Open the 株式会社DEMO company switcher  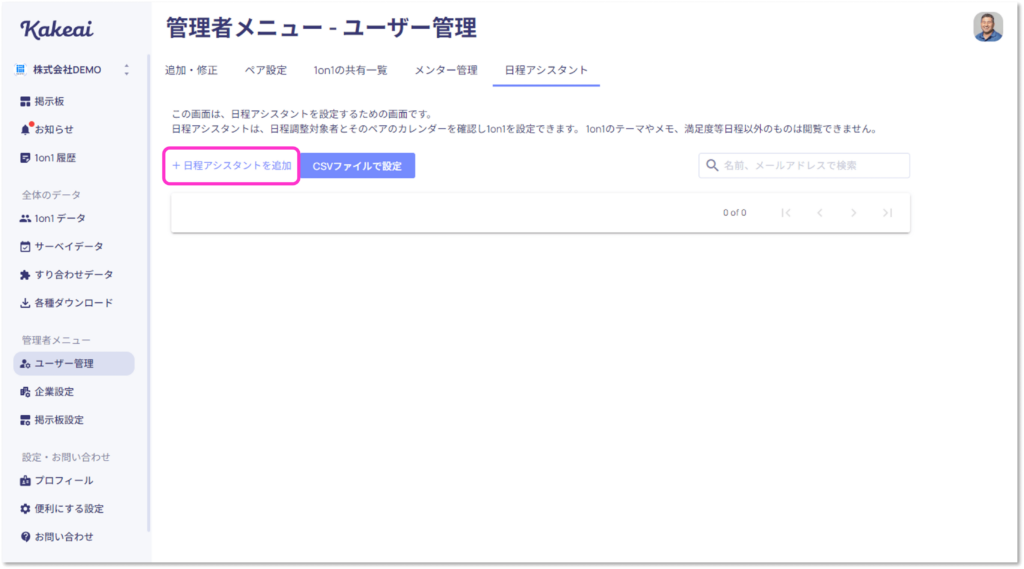click(x=73, y=70)
